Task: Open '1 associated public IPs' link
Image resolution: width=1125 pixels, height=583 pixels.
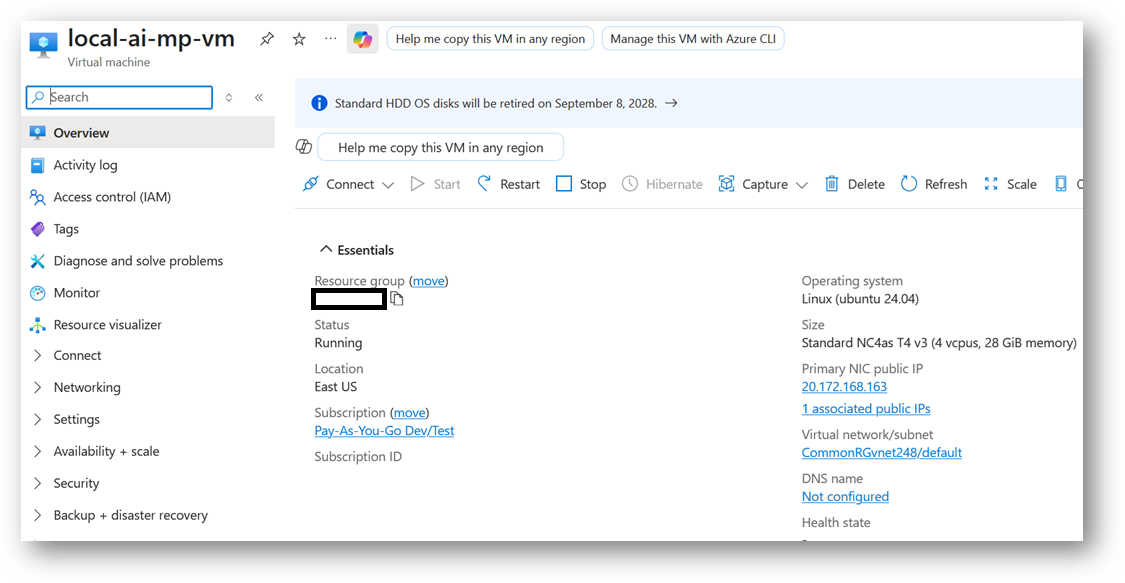Action: [866, 408]
